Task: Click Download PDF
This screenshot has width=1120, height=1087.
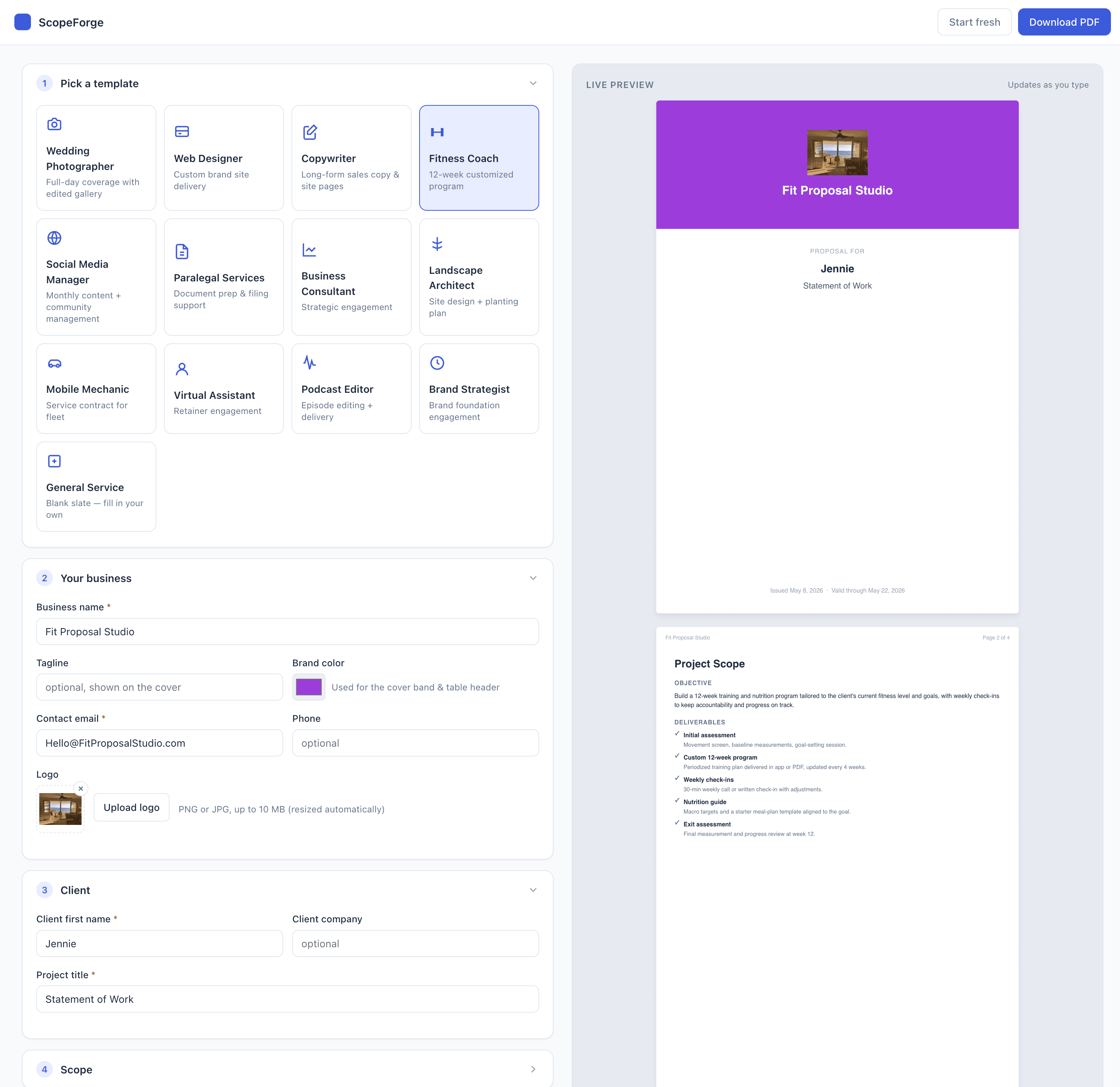Action: pyautogui.click(x=1064, y=22)
